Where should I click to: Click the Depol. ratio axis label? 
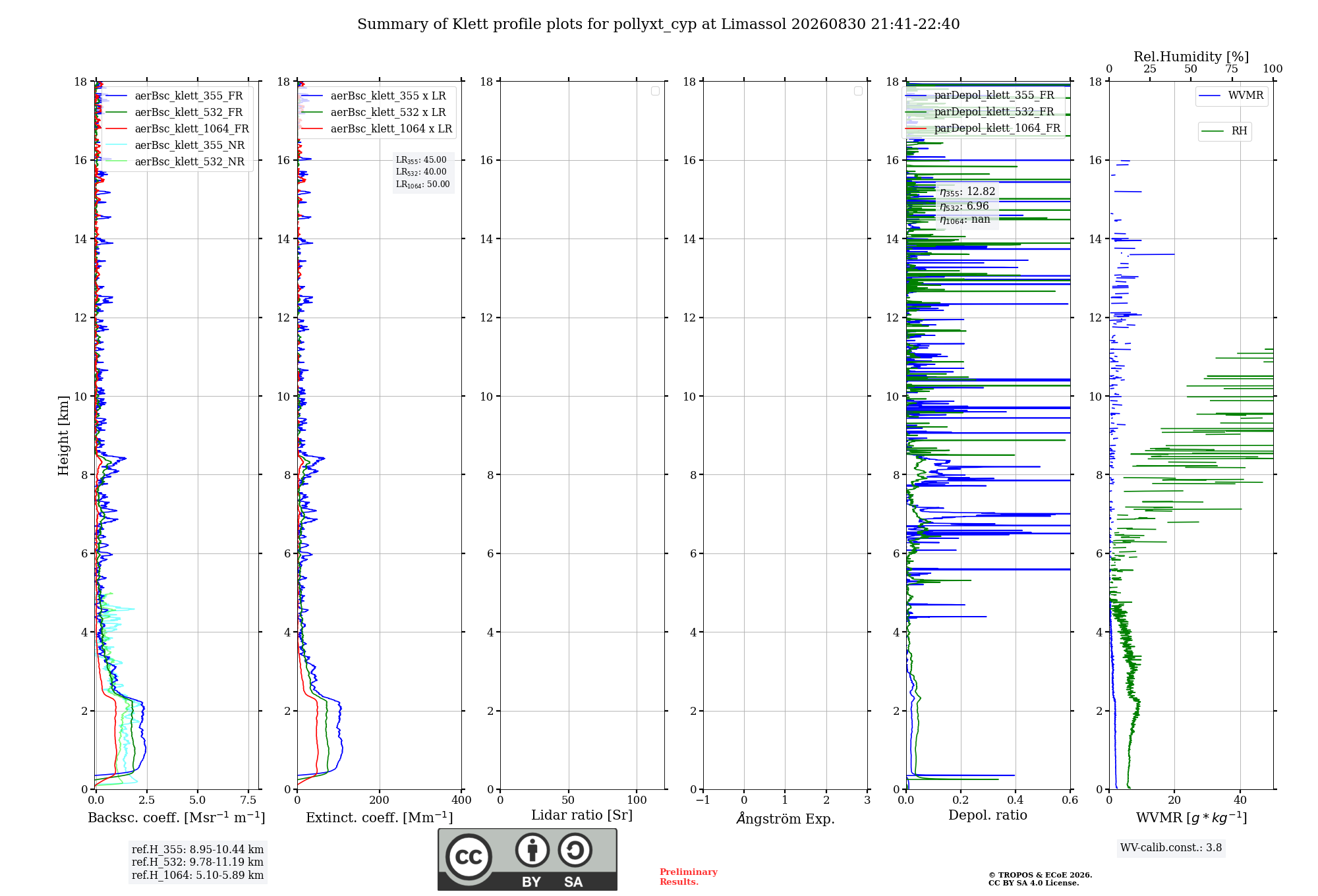pos(988,816)
